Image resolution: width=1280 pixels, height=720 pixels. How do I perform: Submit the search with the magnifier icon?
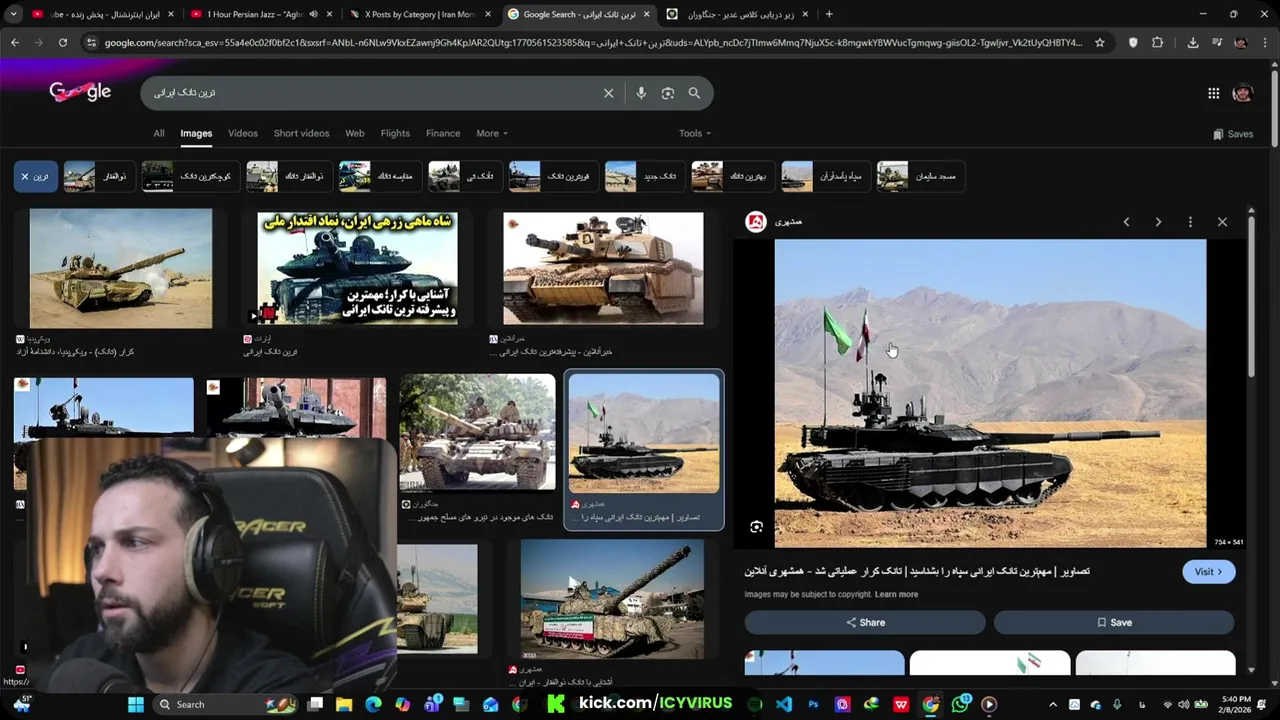click(694, 93)
